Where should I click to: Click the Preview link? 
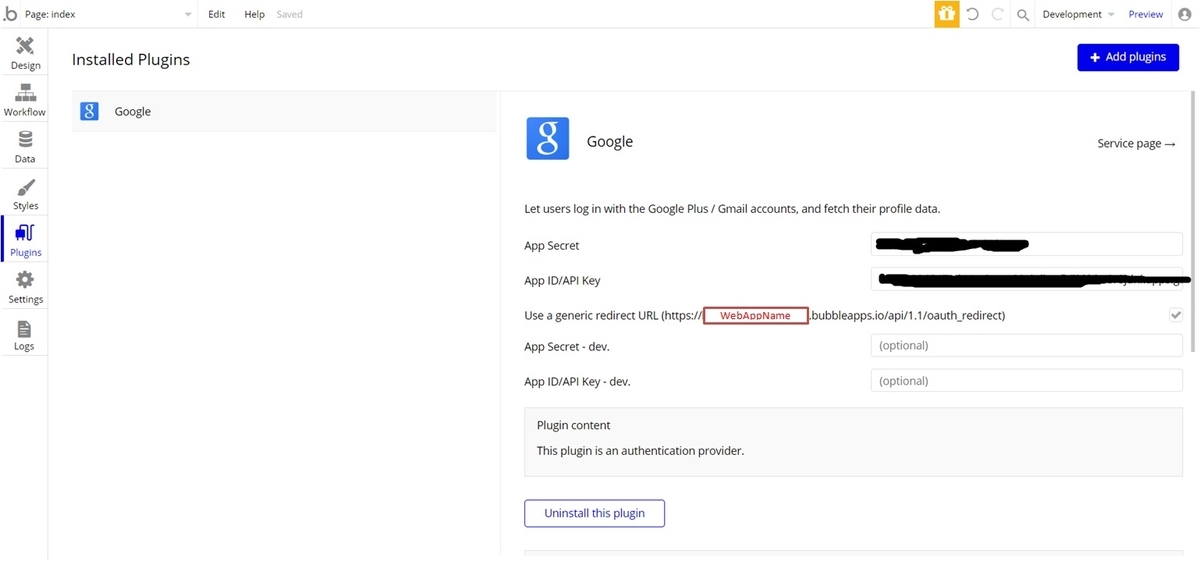coord(1145,15)
